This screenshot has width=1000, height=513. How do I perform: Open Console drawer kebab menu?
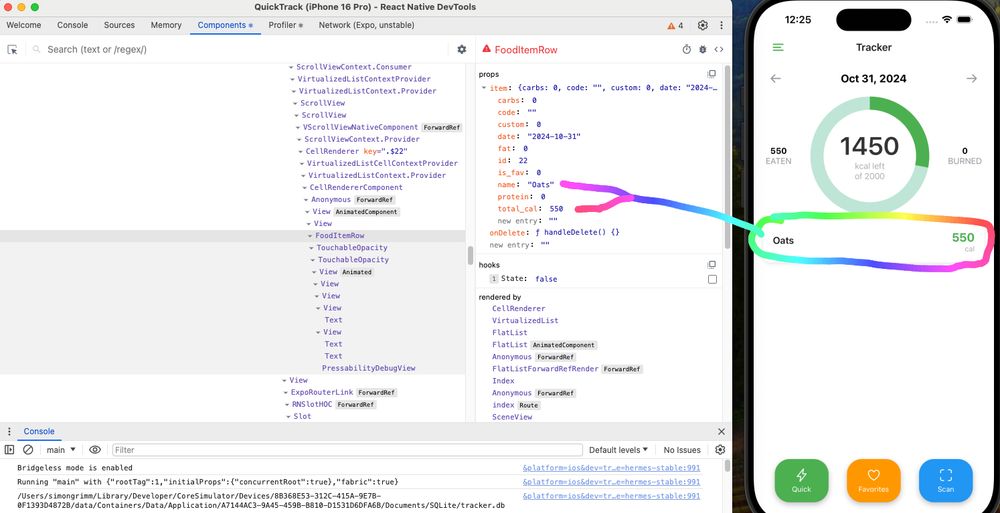click(x=9, y=432)
